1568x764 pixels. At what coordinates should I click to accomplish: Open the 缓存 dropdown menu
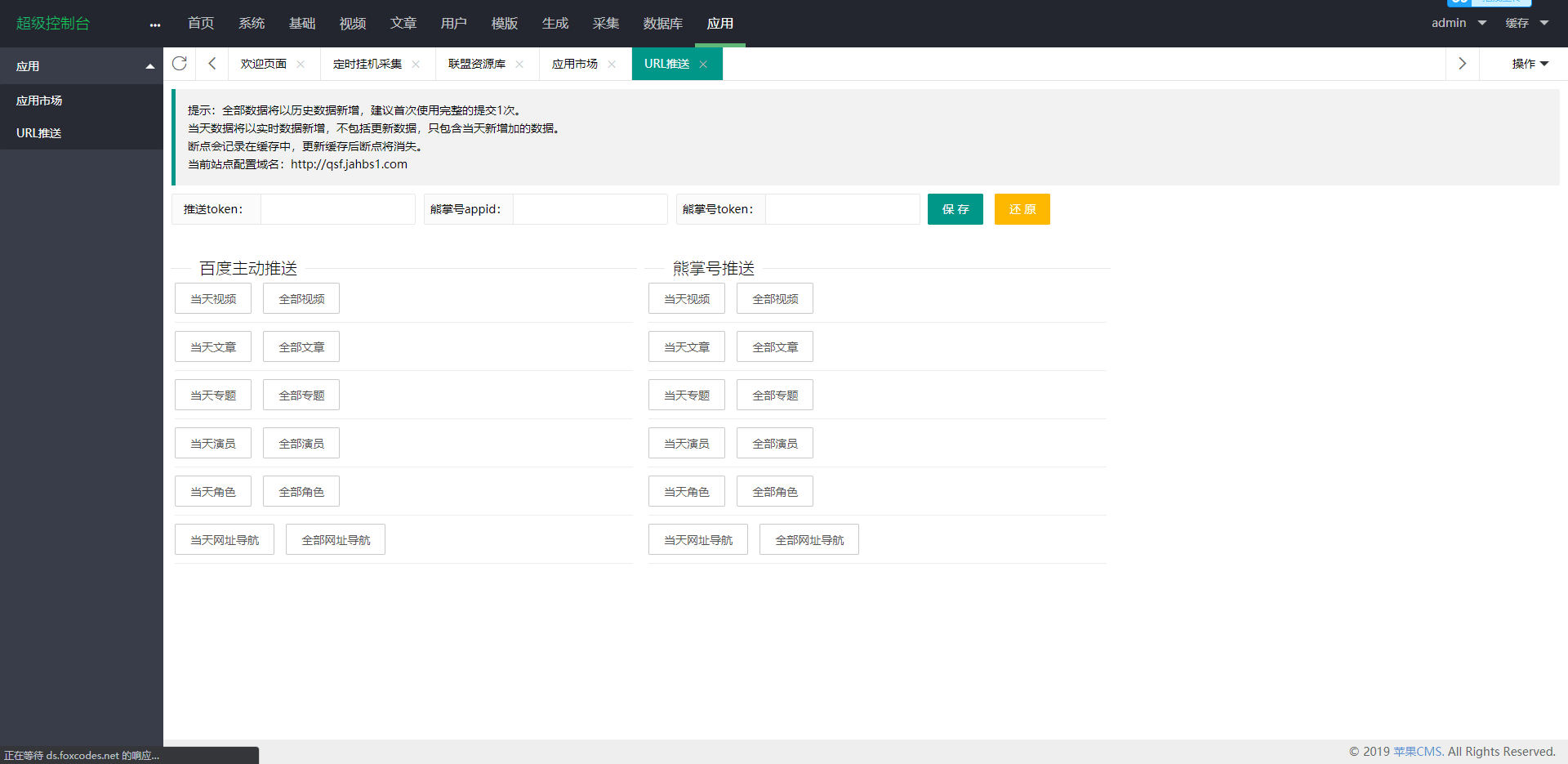[x=1527, y=23]
